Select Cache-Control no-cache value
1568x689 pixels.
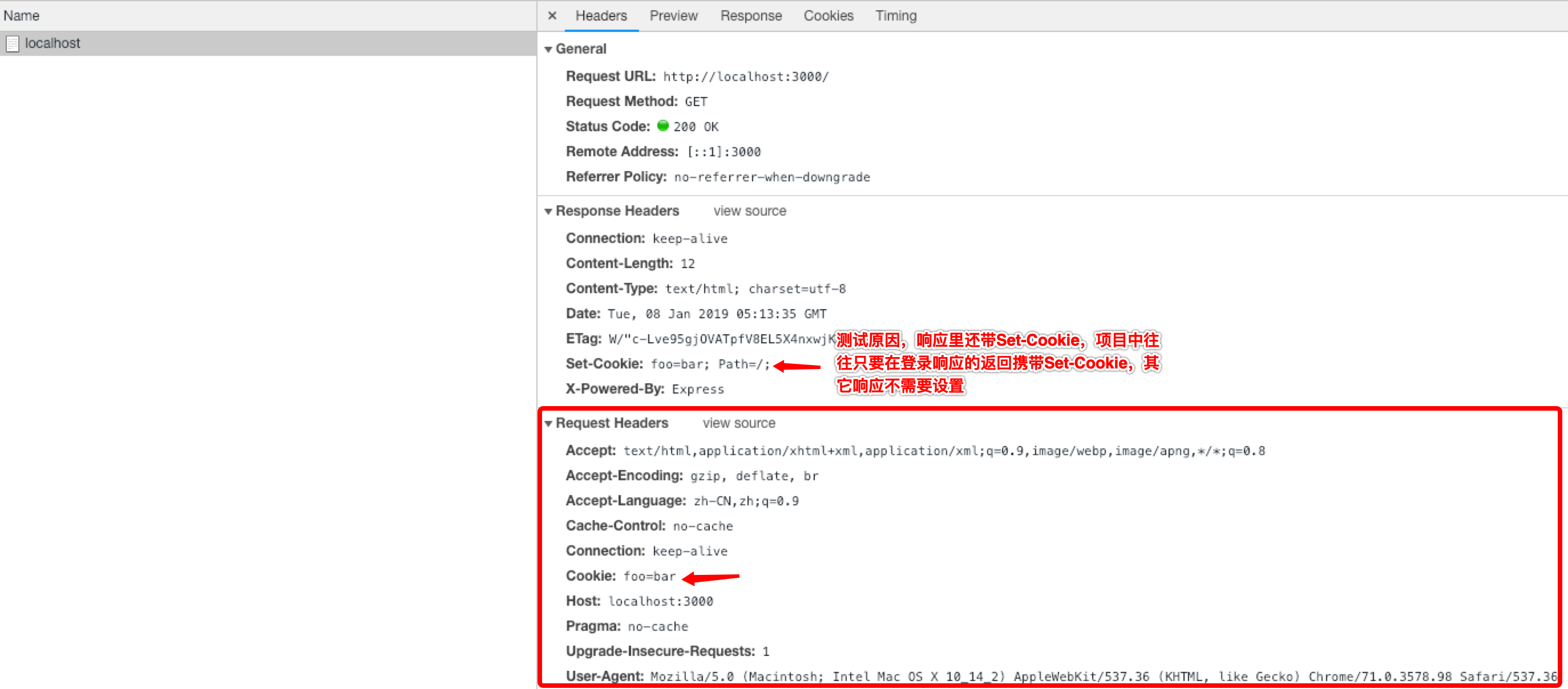click(702, 526)
